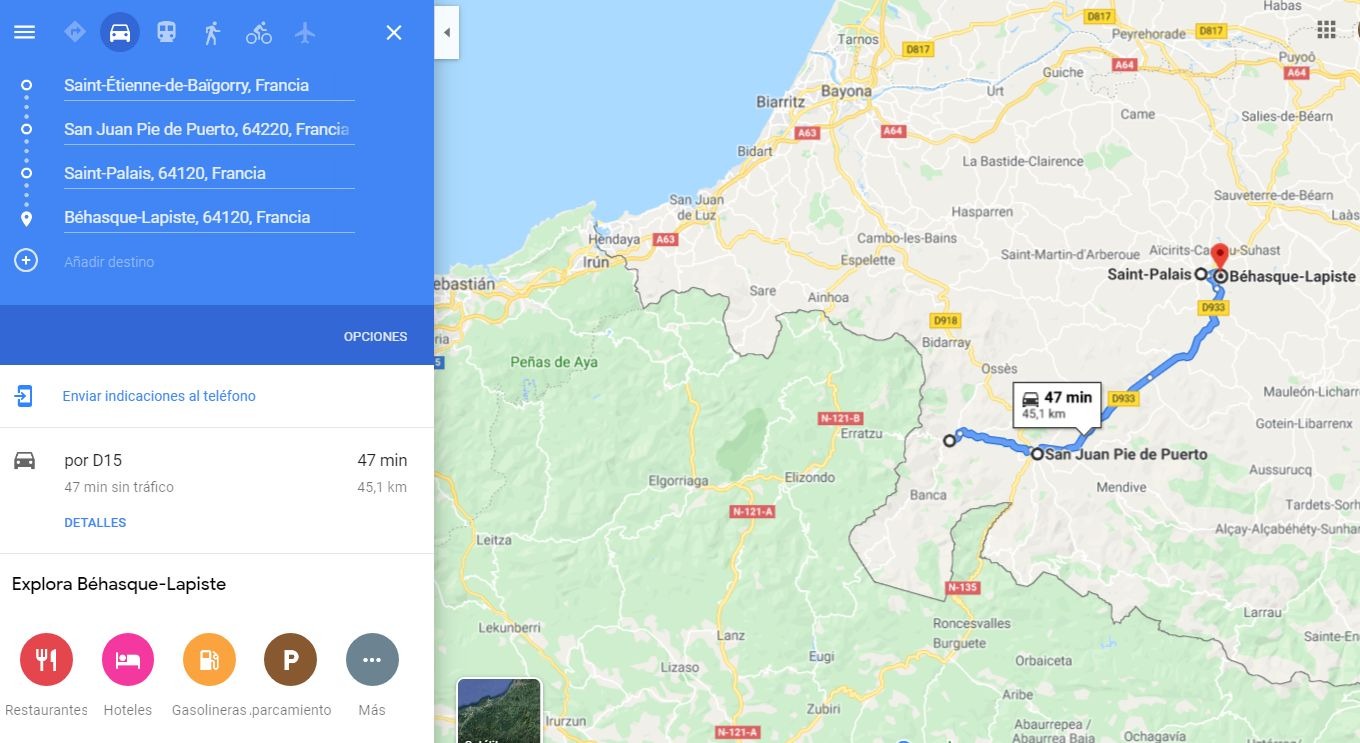Screen dimensions: 1360x743
Task: Open the Más more-categories button
Action: 372,660
